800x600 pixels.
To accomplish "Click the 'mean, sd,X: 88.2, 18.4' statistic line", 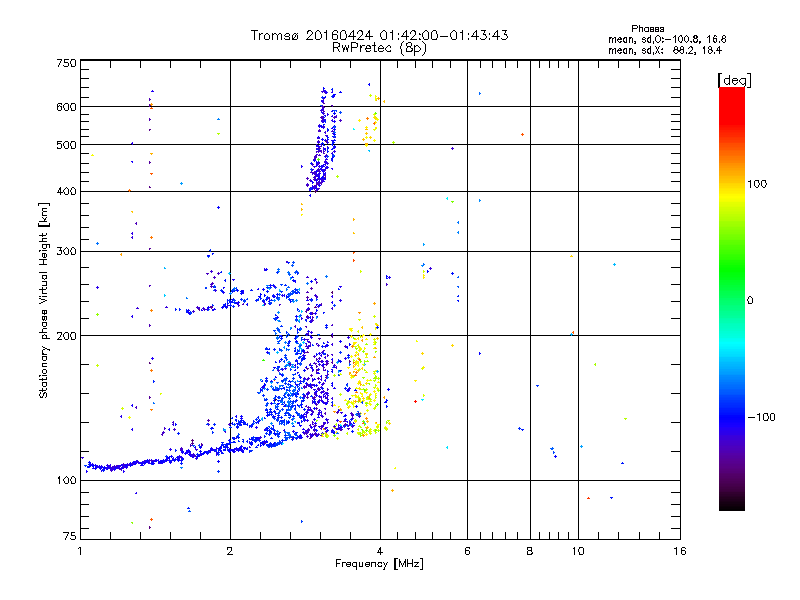I will pos(665,51).
